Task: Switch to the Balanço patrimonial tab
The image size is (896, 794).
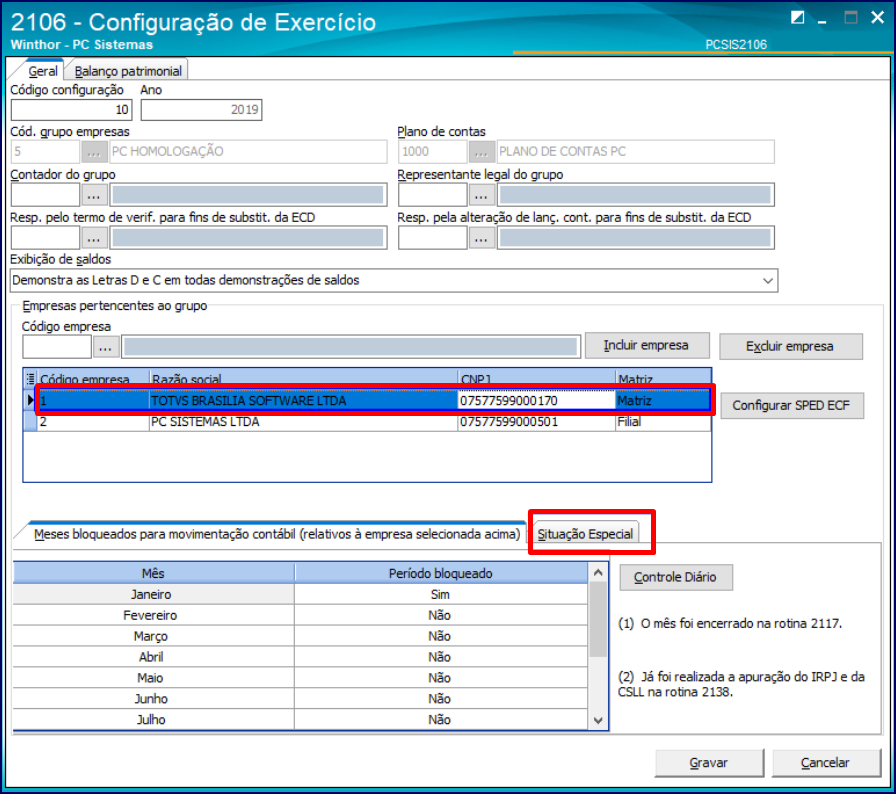Action: (128, 71)
